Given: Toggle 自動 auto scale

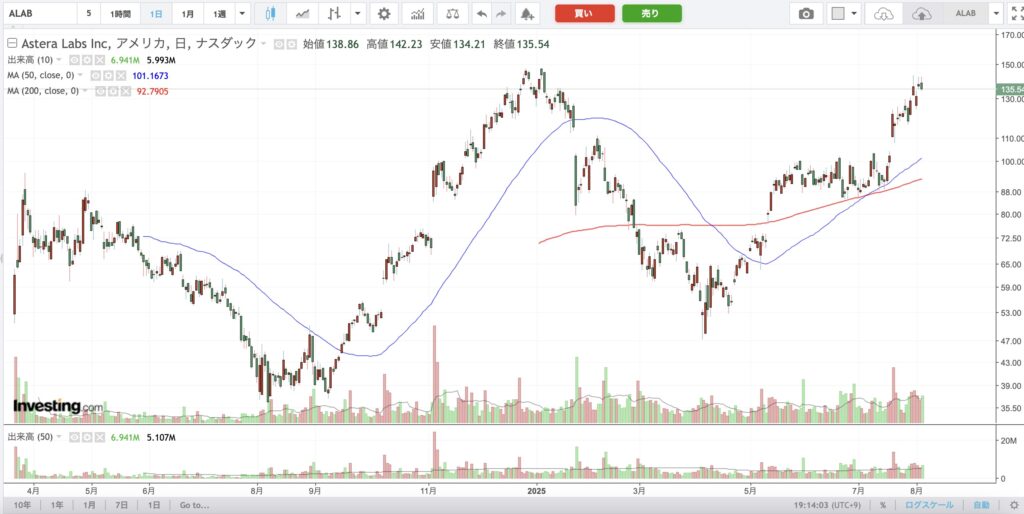Looking at the screenshot, I should pos(981,505).
